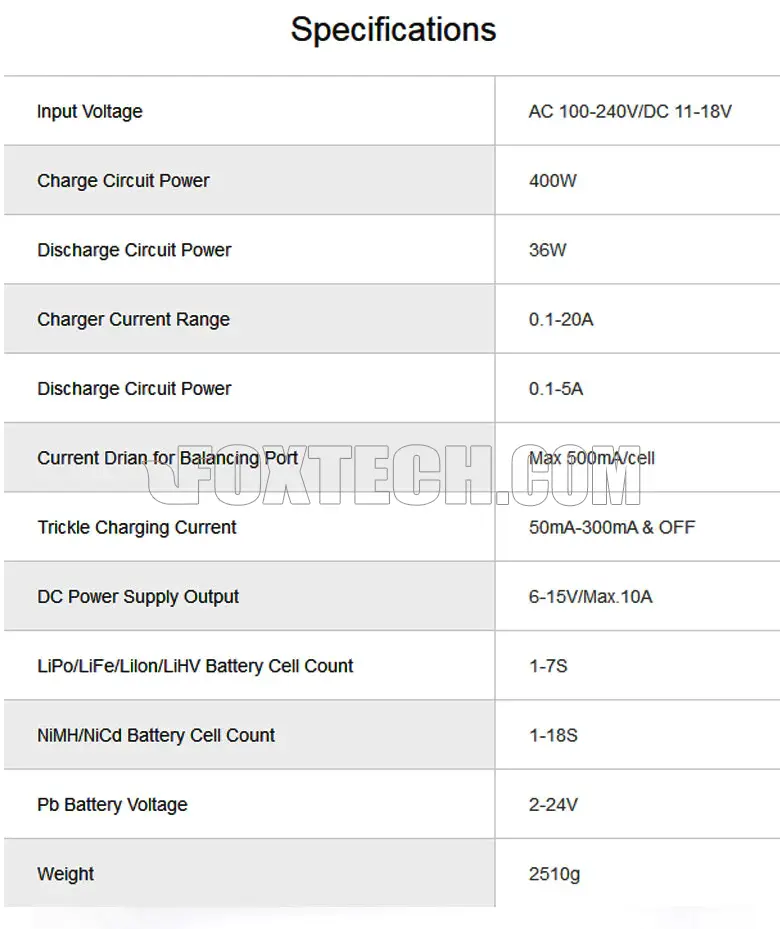This screenshot has width=780, height=929.
Task: Select the Input Voltage label
Action: pos(90,111)
